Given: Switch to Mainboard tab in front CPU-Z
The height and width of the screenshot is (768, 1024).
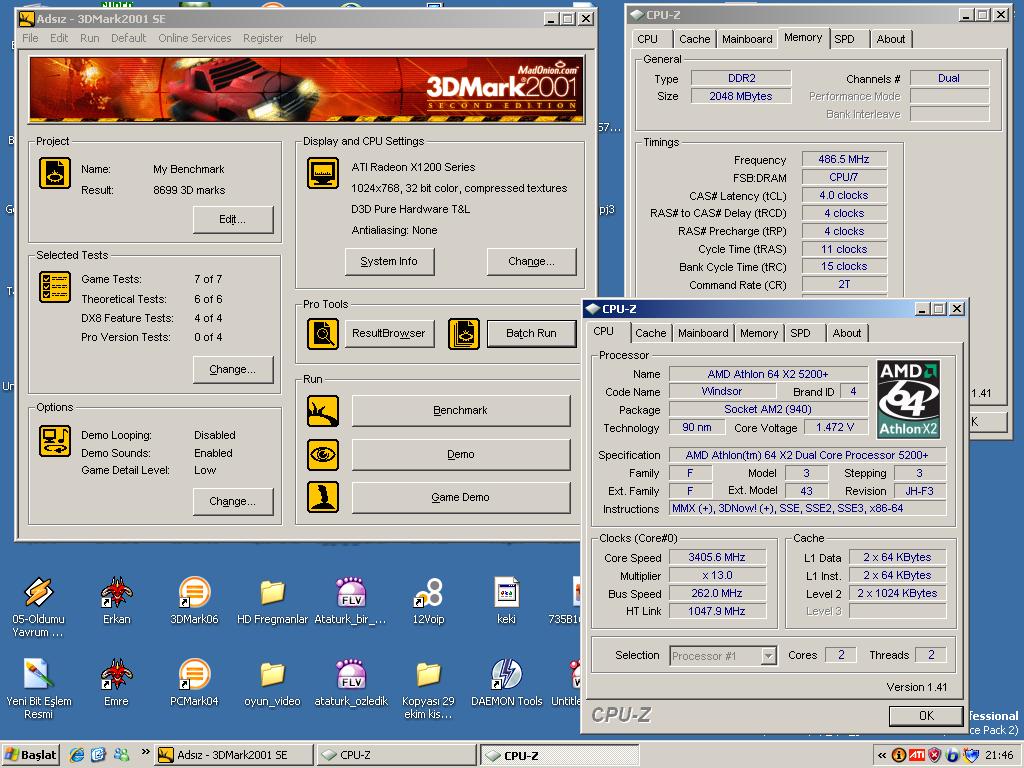Looking at the screenshot, I should pyautogui.click(x=703, y=333).
